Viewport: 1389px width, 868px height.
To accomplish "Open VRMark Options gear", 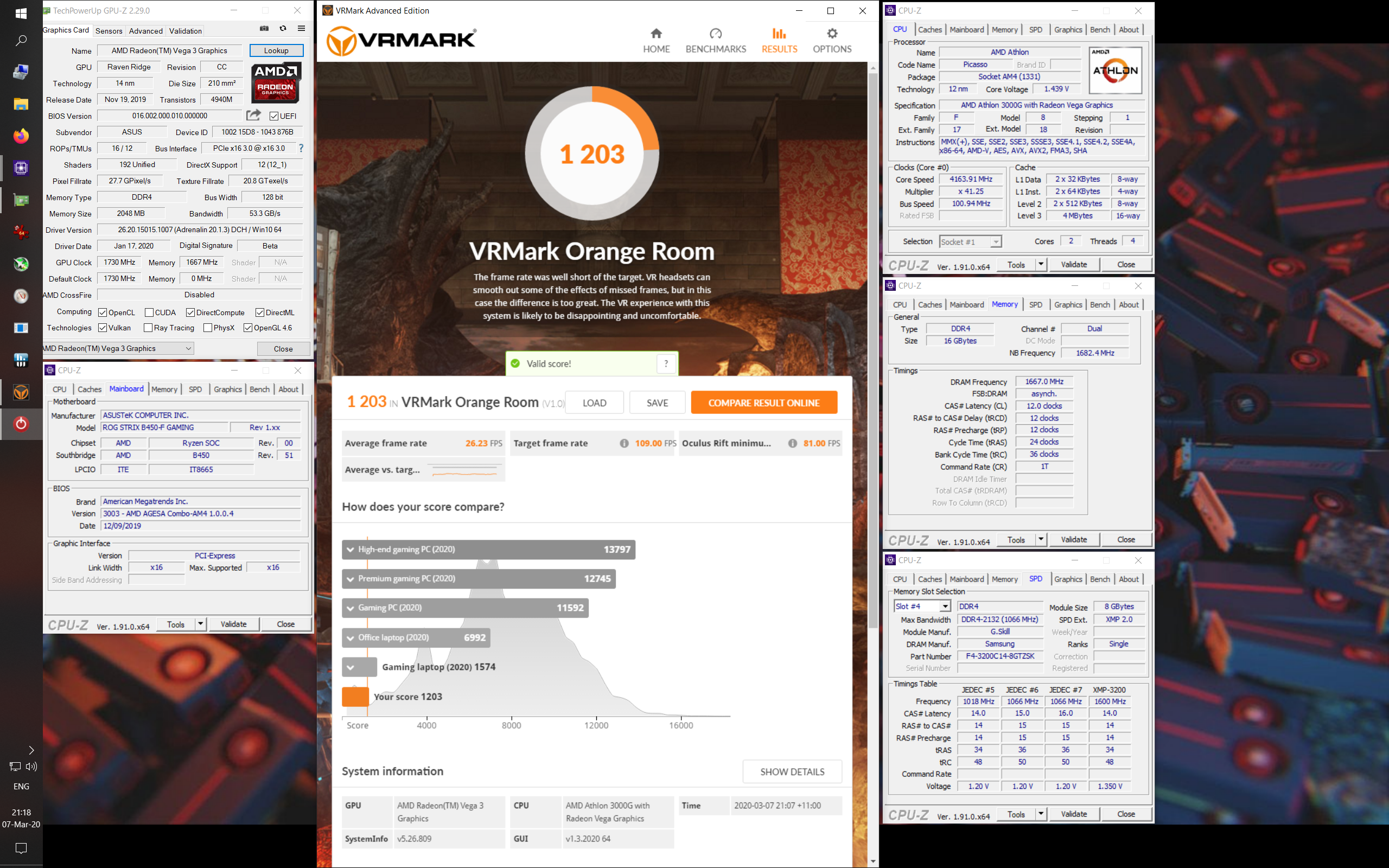I will (832, 41).
